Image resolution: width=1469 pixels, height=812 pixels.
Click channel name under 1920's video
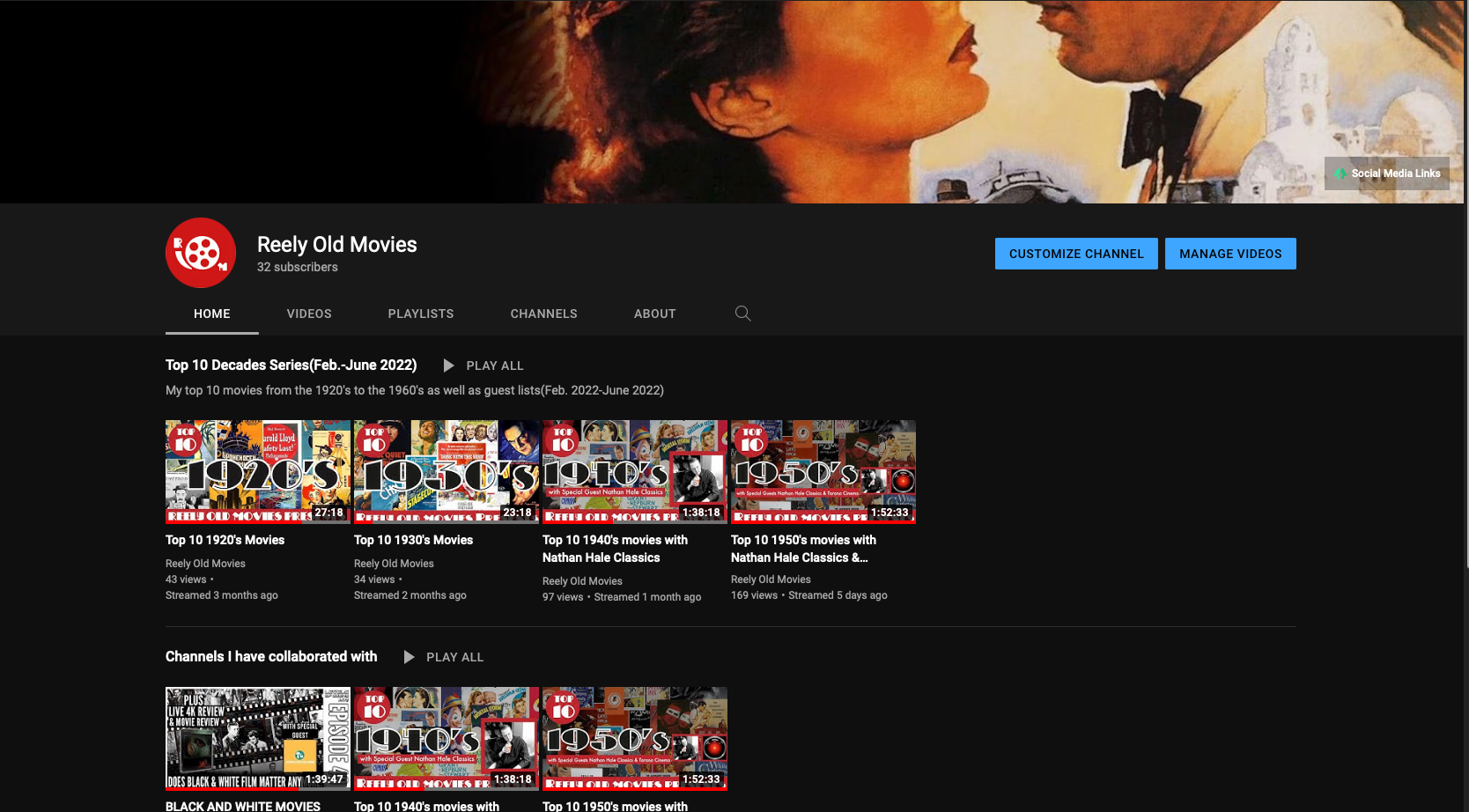click(205, 564)
